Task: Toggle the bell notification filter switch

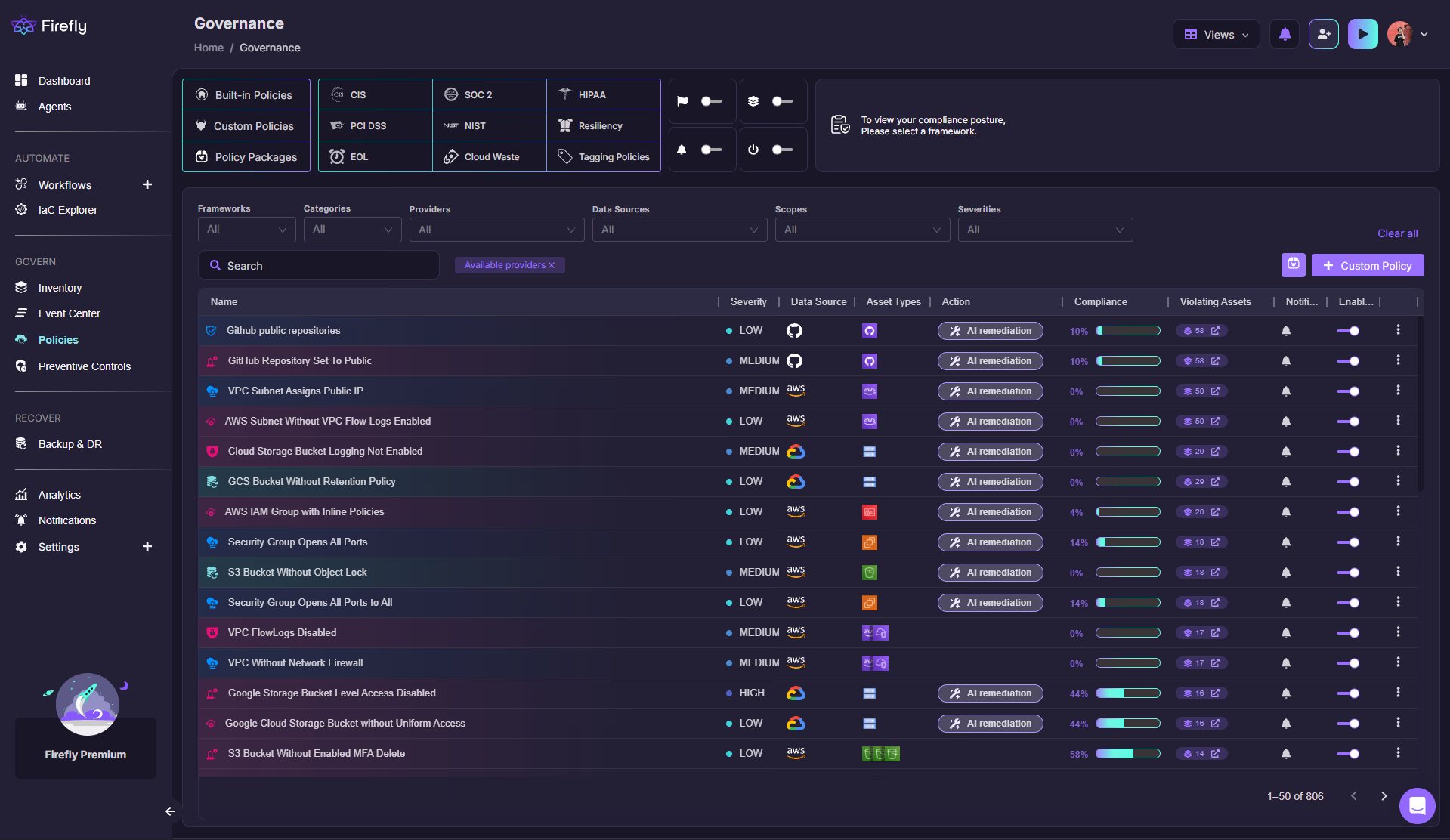Action: point(711,150)
